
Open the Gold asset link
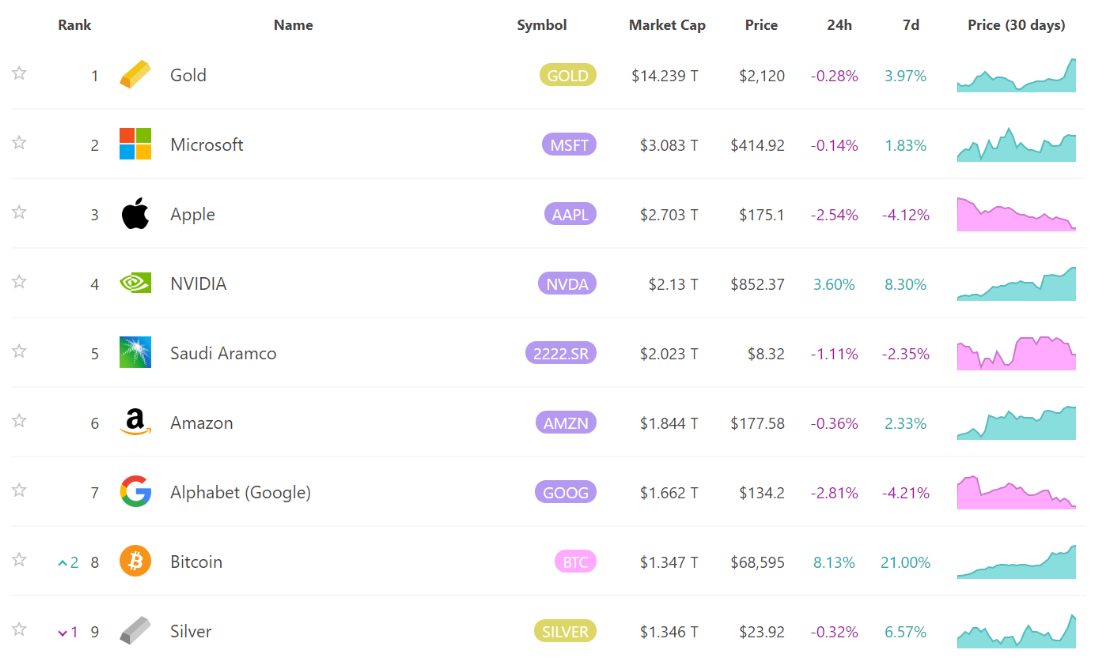[x=188, y=75]
